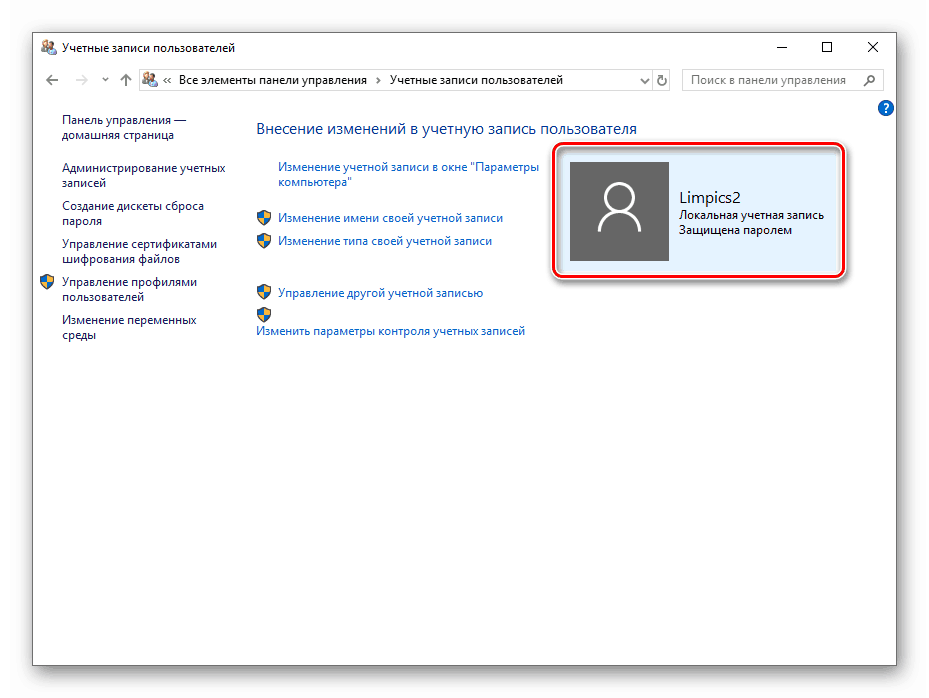This screenshot has height=698, width=929.
Task: Close the user accounts window
Action: pos(873,47)
